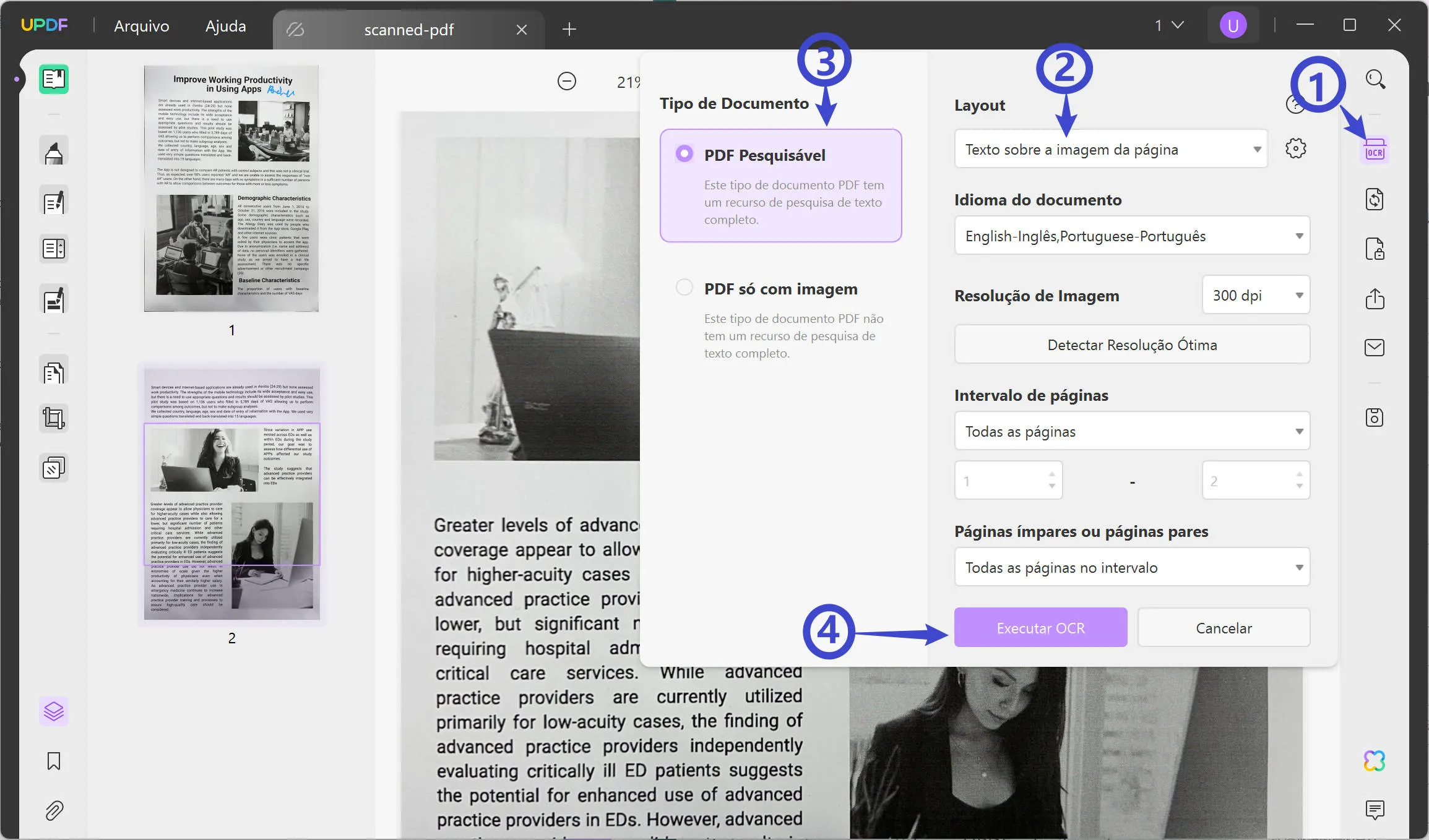Screen dimensions: 1429x840
Task: Click the user account avatar U
Action: [x=1233, y=25]
